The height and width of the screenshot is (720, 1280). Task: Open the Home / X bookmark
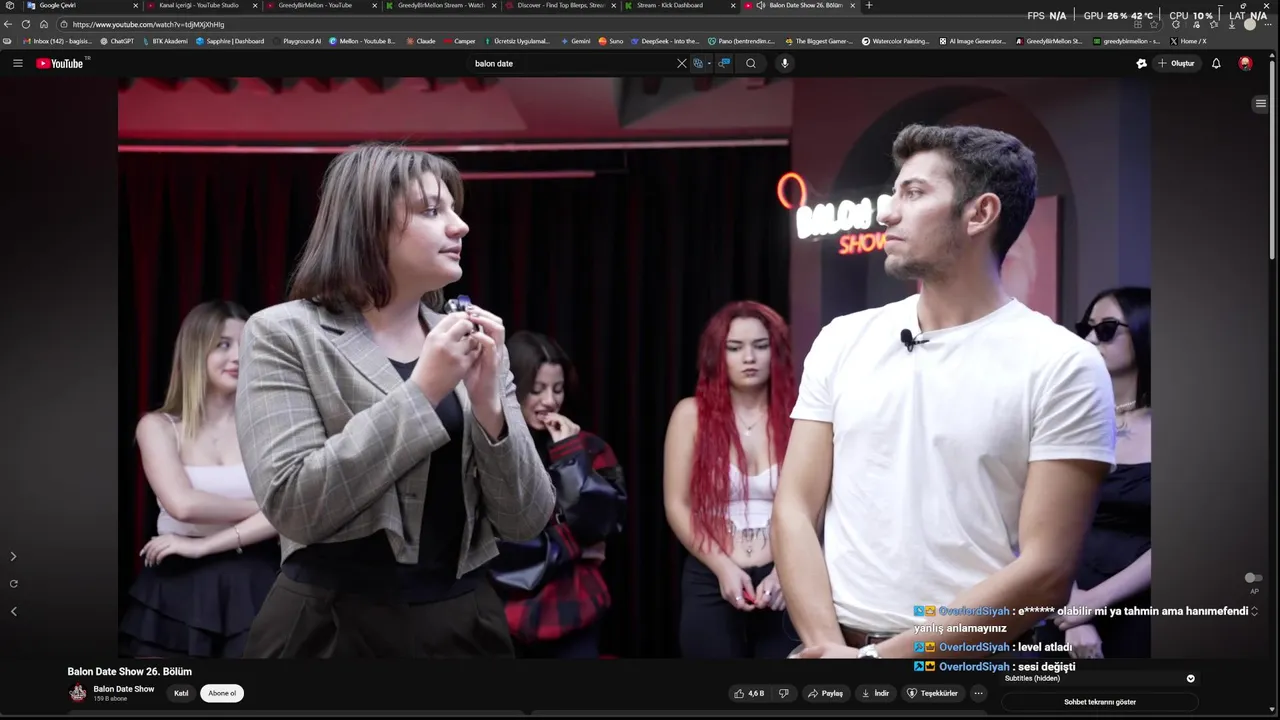point(1188,41)
